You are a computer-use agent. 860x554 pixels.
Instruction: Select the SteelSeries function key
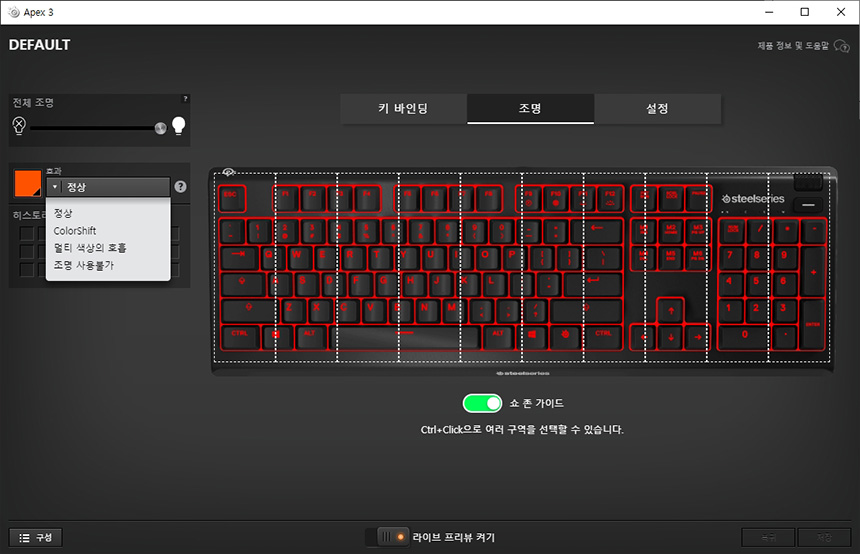(565, 337)
